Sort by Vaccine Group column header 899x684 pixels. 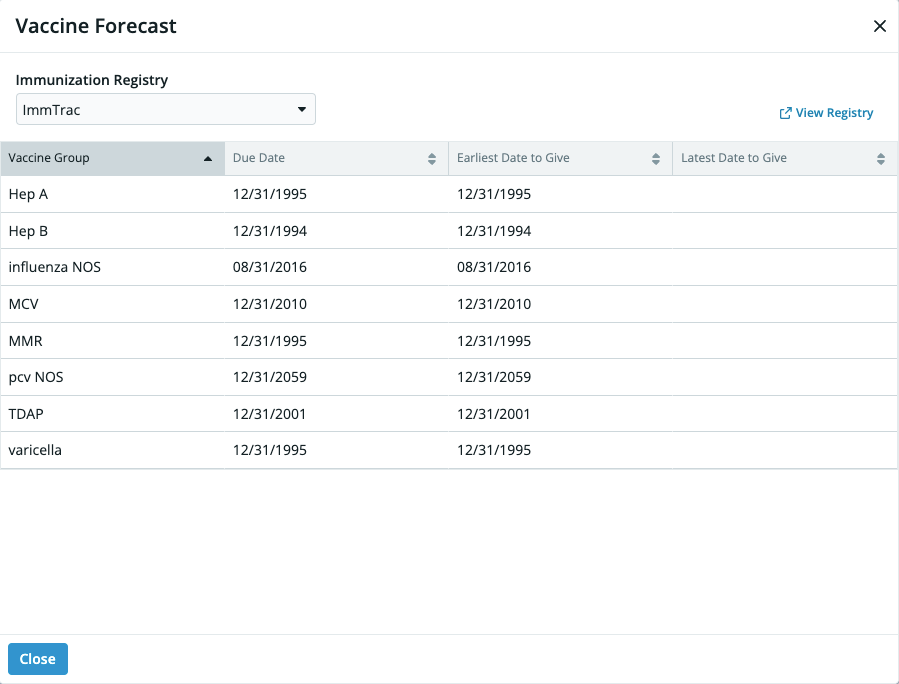pos(50,158)
